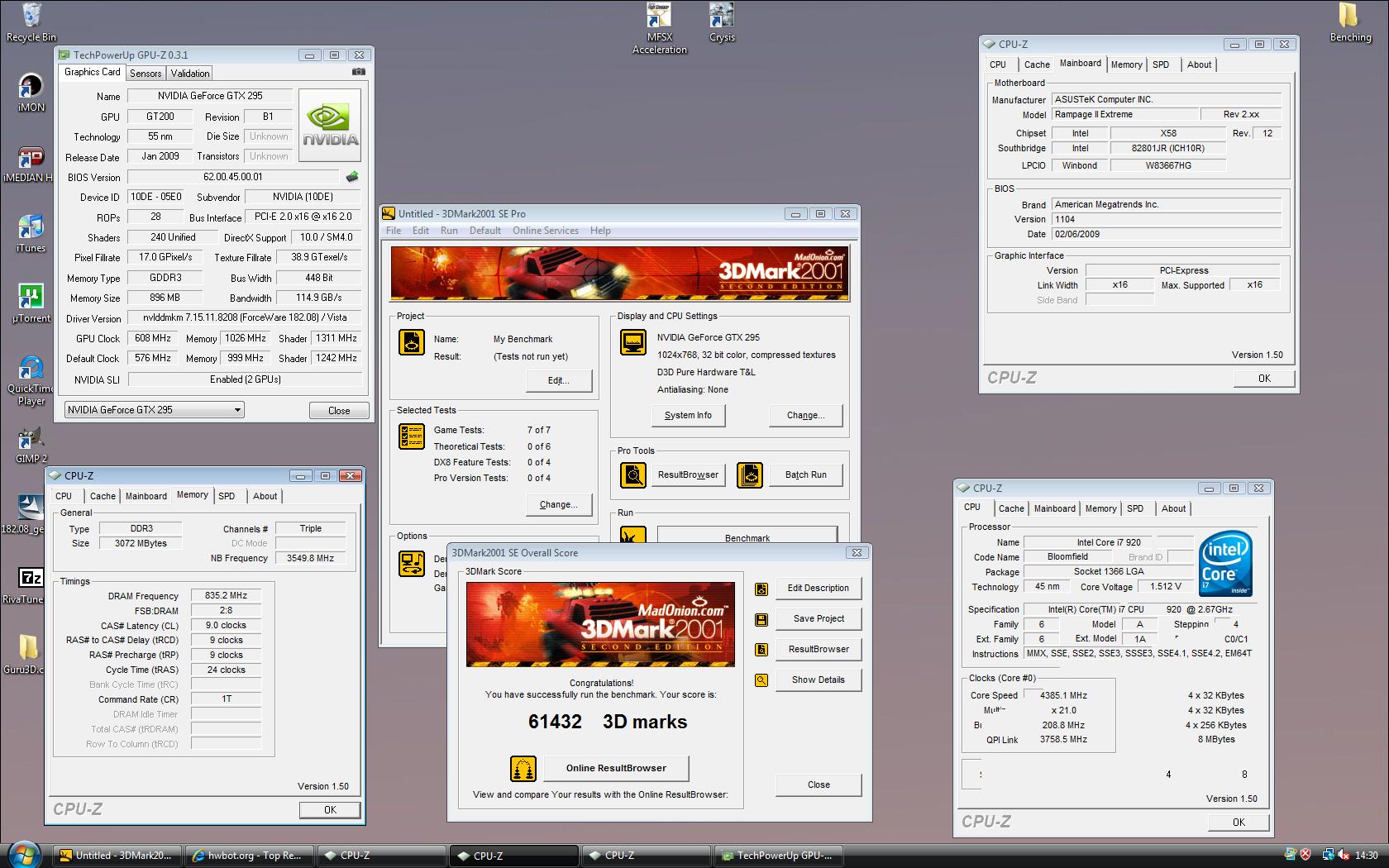Click the ResultBrowser magnifier icon in Pro Tools

633,475
